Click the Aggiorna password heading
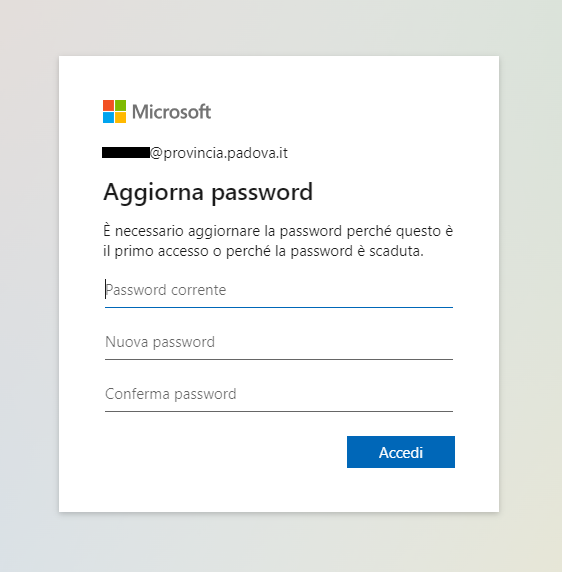This screenshot has width=562, height=572. click(x=208, y=192)
